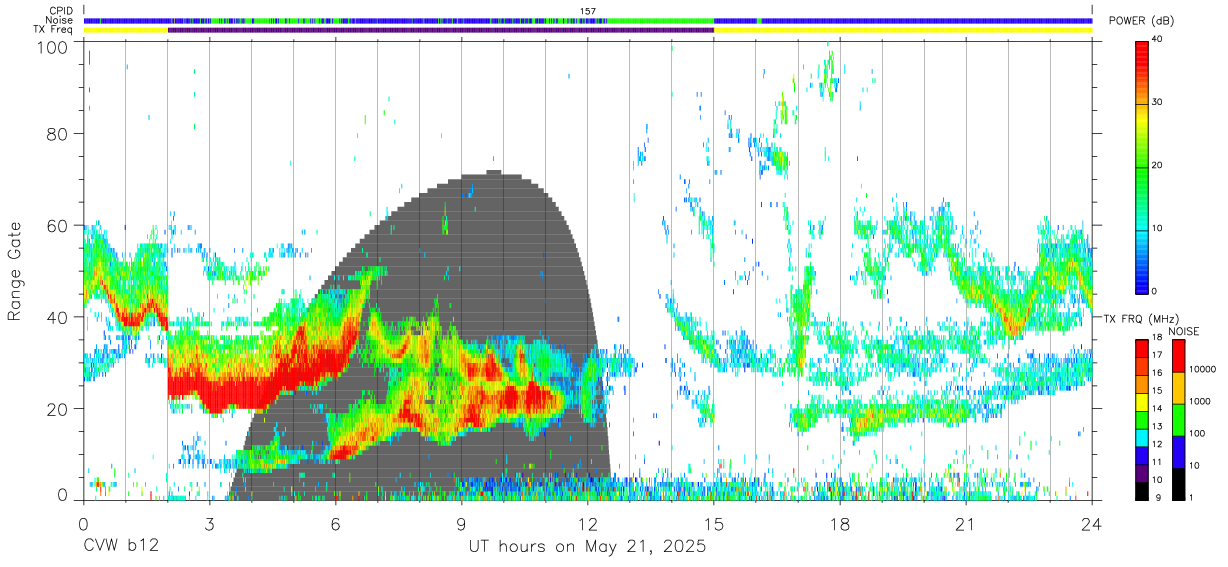This screenshot has width=1228, height=567.
Task: Click the x-axis tick label 18
Action: [839, 524]
